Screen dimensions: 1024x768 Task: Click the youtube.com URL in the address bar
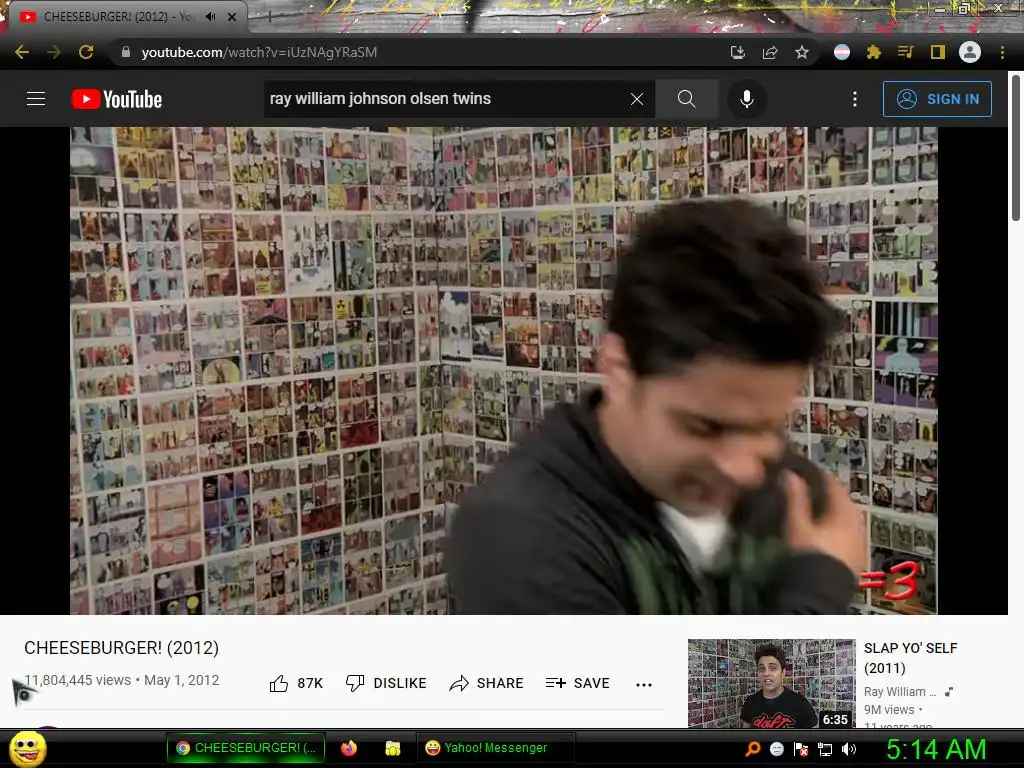[x=259, y=52]
